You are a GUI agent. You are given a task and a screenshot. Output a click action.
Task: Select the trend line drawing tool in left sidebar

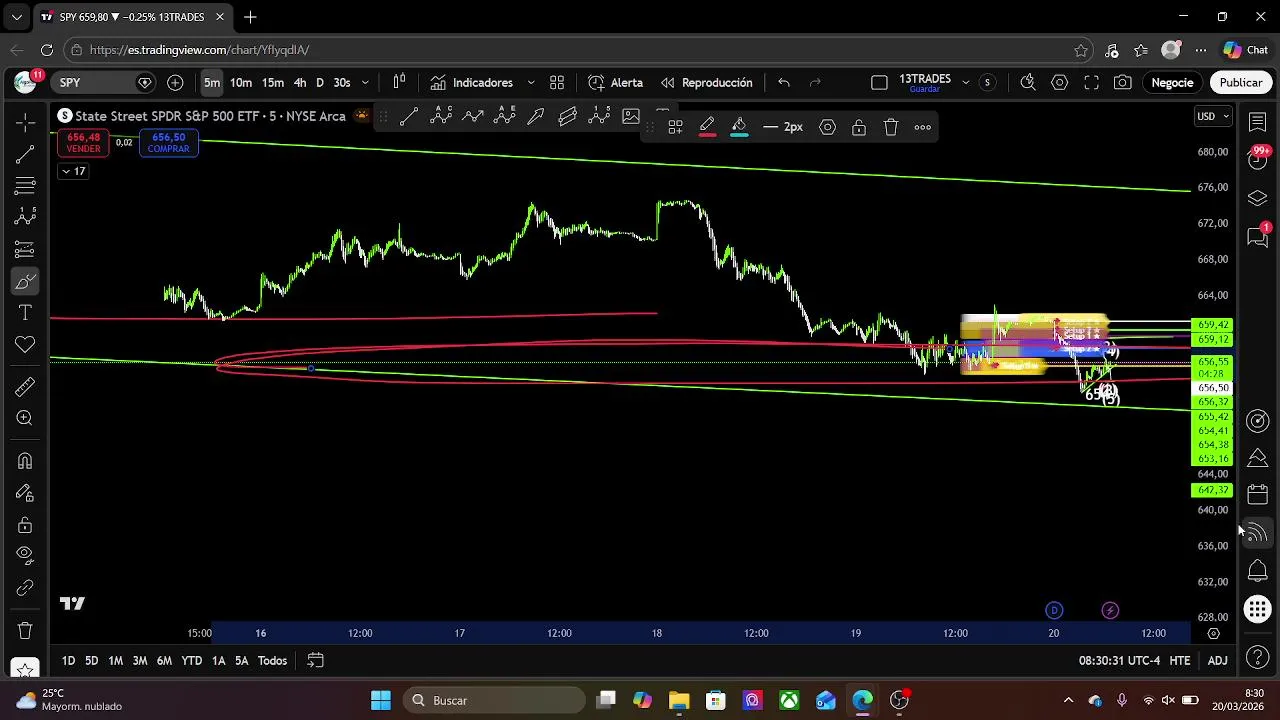click(25, 154)
